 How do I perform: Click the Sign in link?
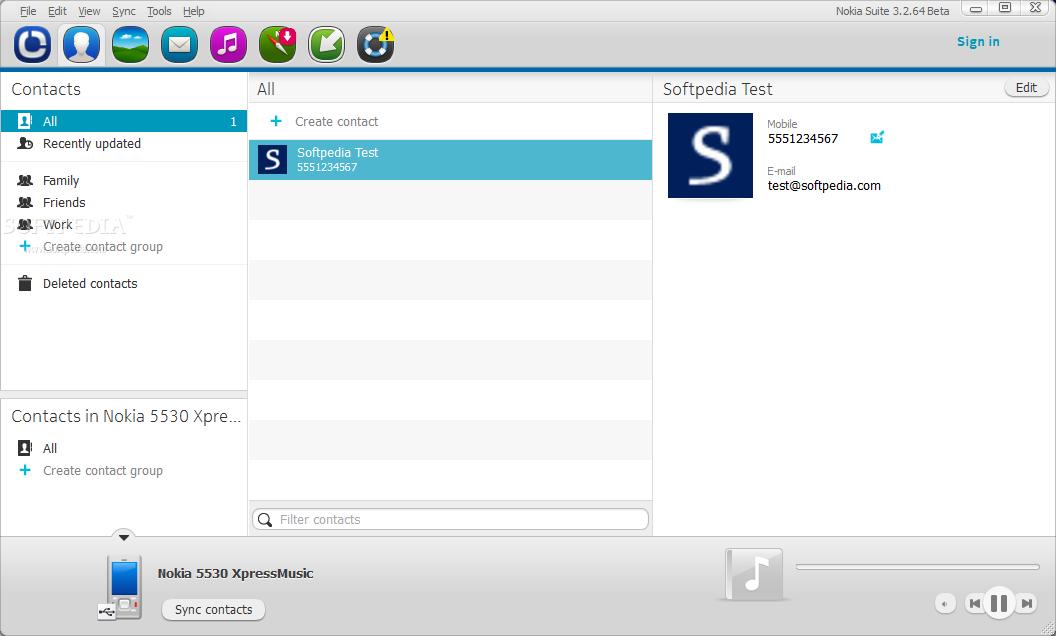click(977, 42)
